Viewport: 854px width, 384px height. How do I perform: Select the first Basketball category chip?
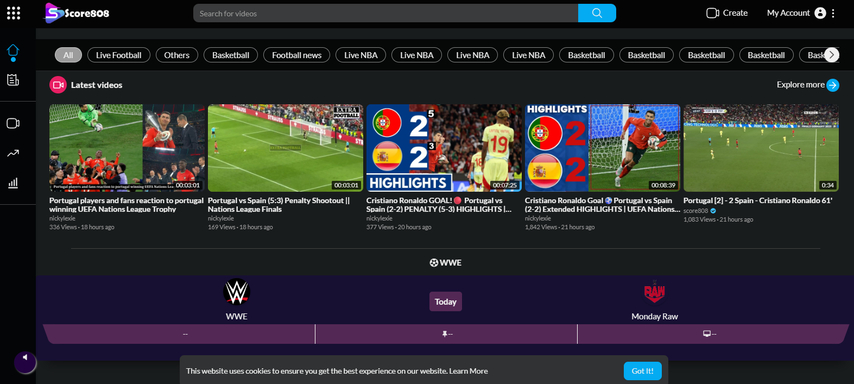pos(231,55)
